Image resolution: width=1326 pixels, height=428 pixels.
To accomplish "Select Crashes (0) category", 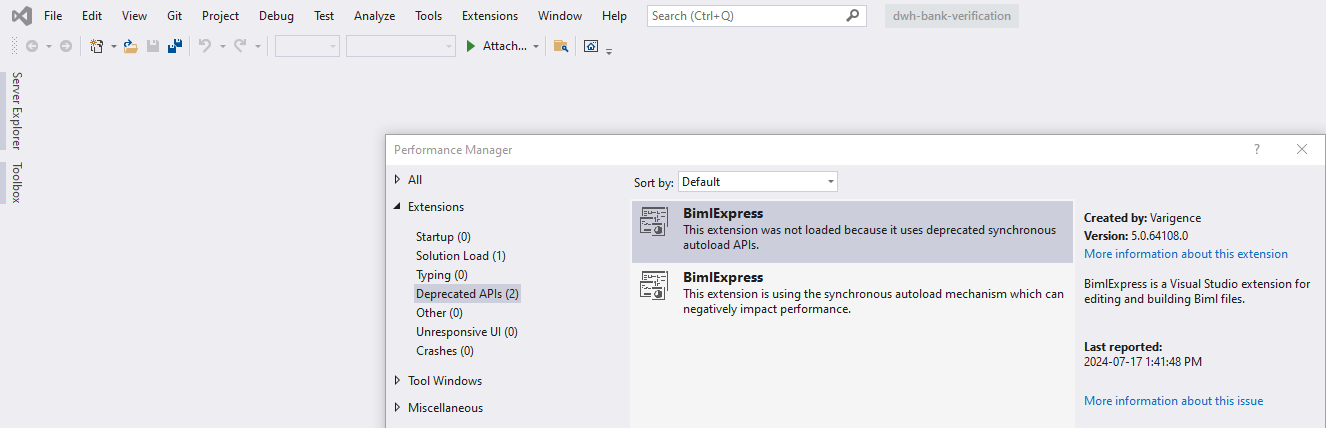I will pos(444,351).
